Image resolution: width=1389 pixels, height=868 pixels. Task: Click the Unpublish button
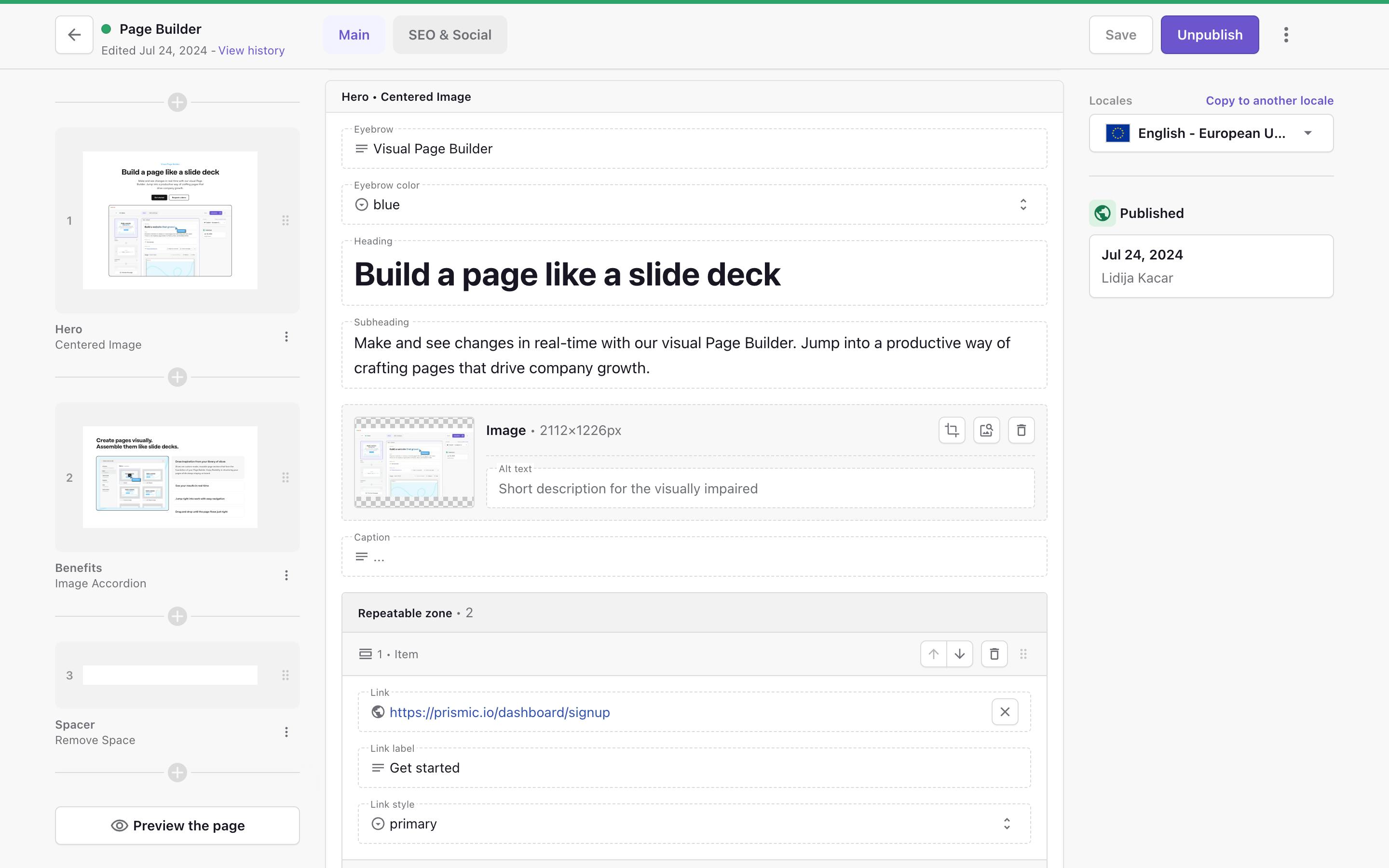pyautogui.click(x=1210, y=35)
